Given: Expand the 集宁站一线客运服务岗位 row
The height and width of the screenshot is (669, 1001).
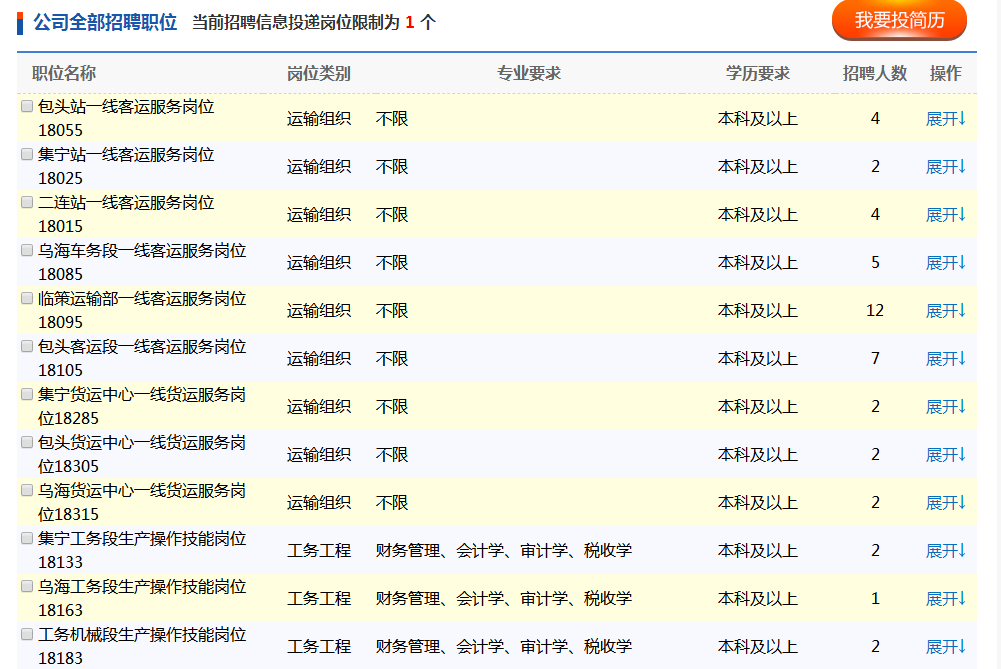Looking at the screenshot, I should [x=945, y=167].
